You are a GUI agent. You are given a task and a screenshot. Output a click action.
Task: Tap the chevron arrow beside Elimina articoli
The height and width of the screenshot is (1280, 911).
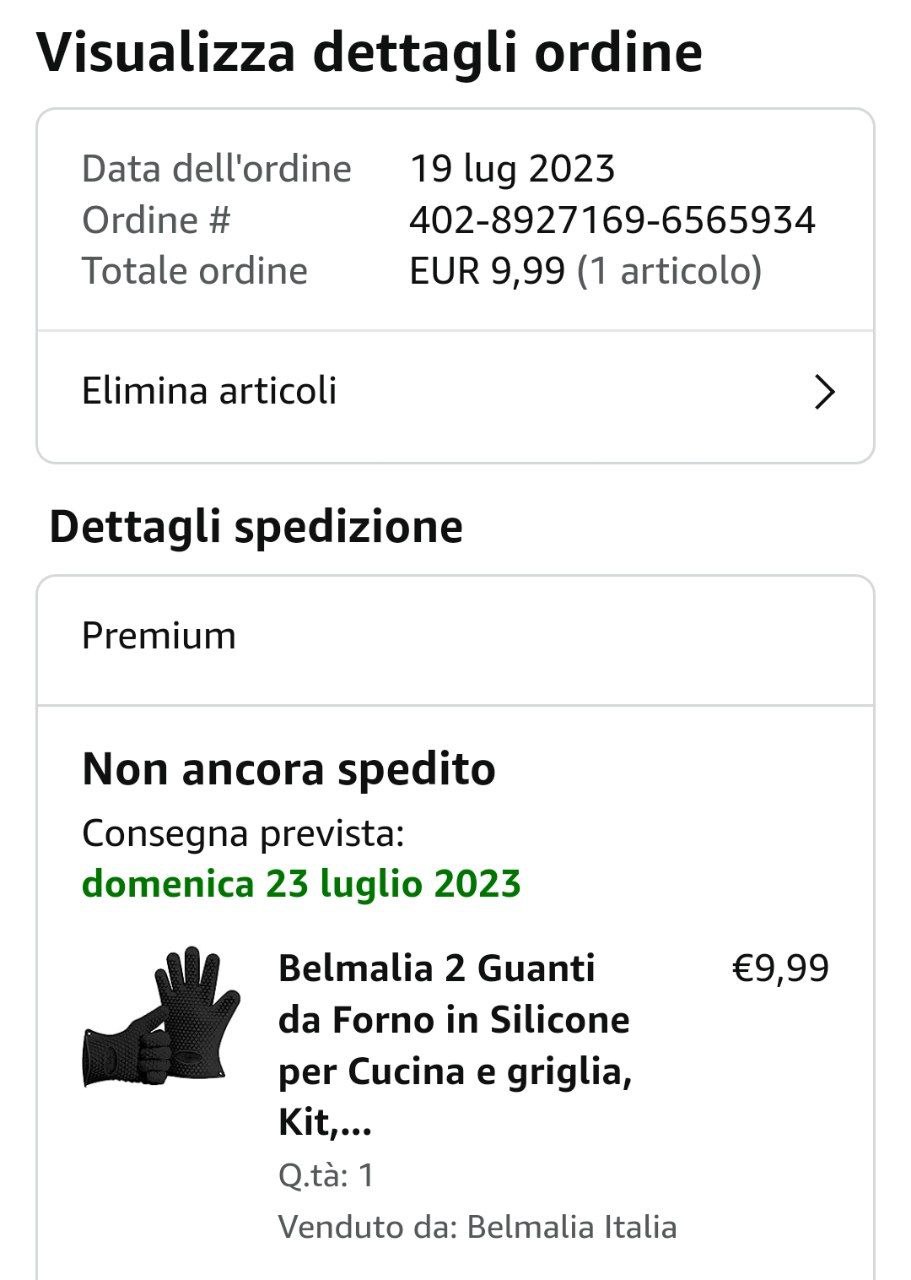[824, 393]
